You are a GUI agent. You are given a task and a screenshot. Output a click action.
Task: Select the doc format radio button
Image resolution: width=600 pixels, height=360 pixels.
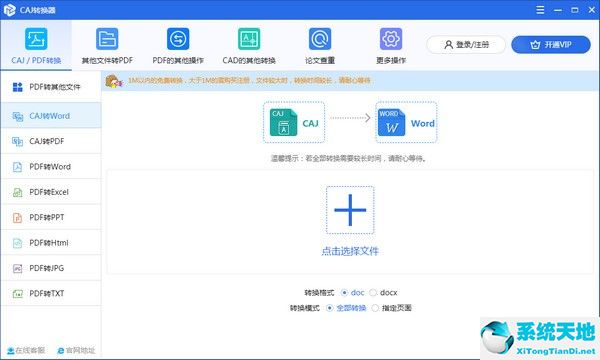(344, 293)
